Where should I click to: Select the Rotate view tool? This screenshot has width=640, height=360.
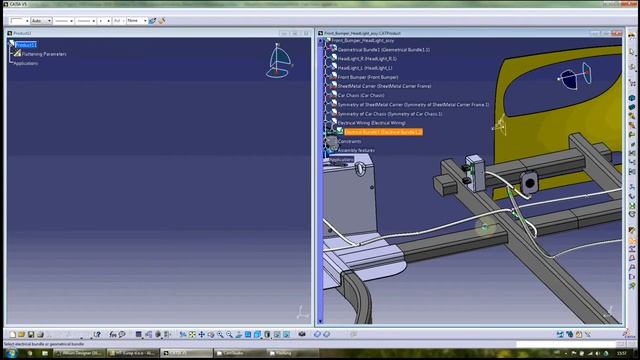(x=211, y=335)
